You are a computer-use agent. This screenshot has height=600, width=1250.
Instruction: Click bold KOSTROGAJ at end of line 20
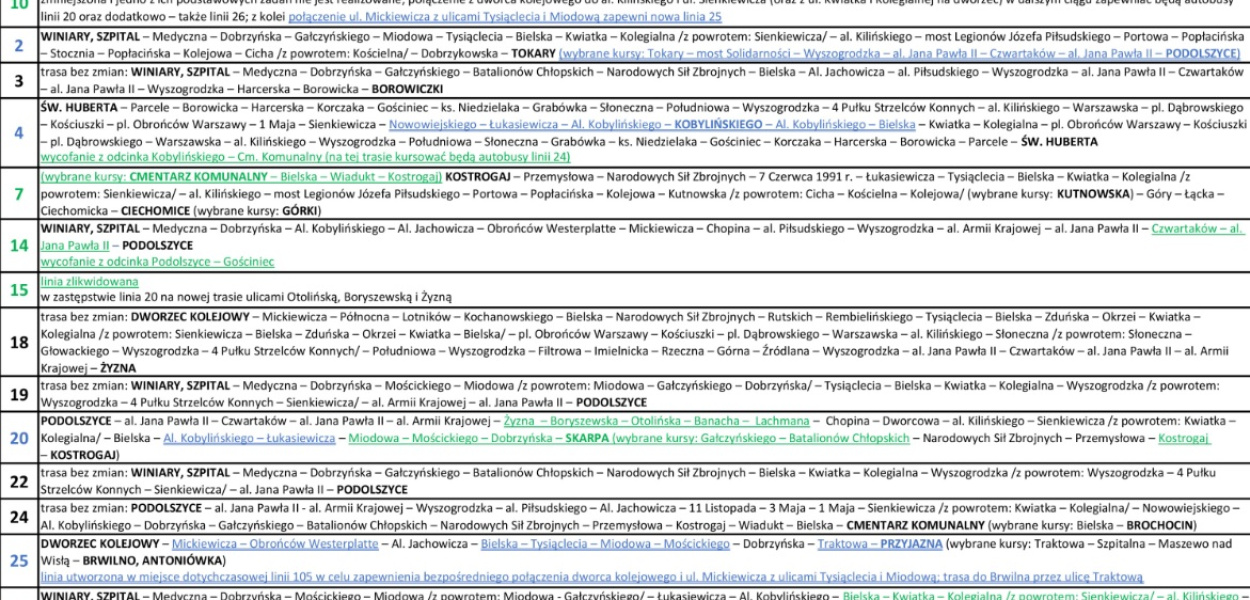point(82,456)
